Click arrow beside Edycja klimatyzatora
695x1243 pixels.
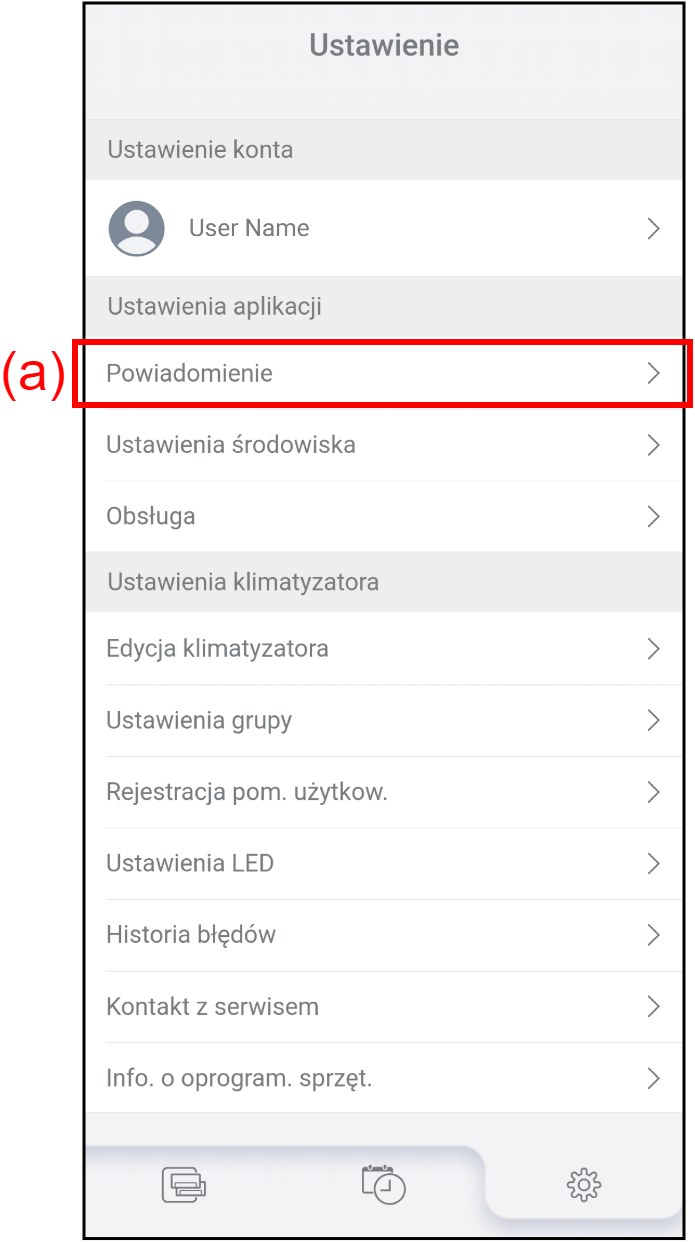[653, 649]
